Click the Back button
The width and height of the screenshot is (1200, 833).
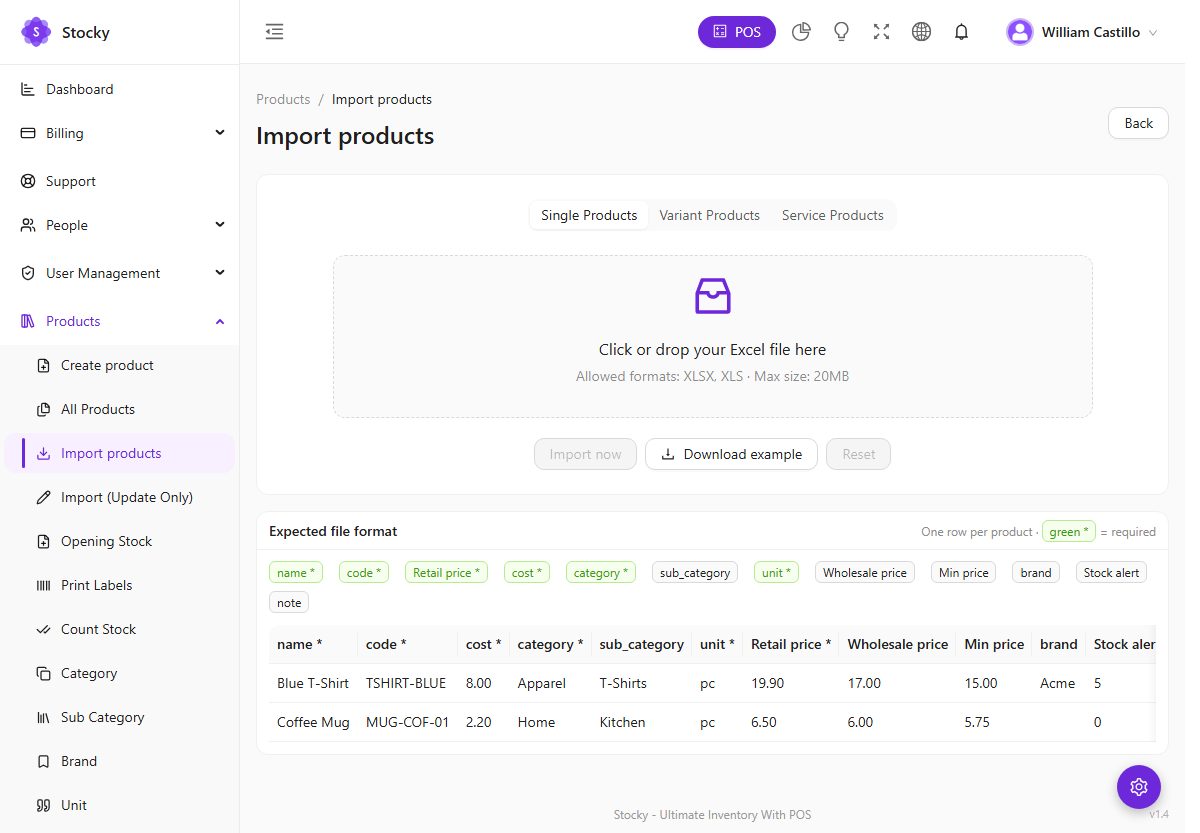pyautogui.click(x=1138, y=123)
